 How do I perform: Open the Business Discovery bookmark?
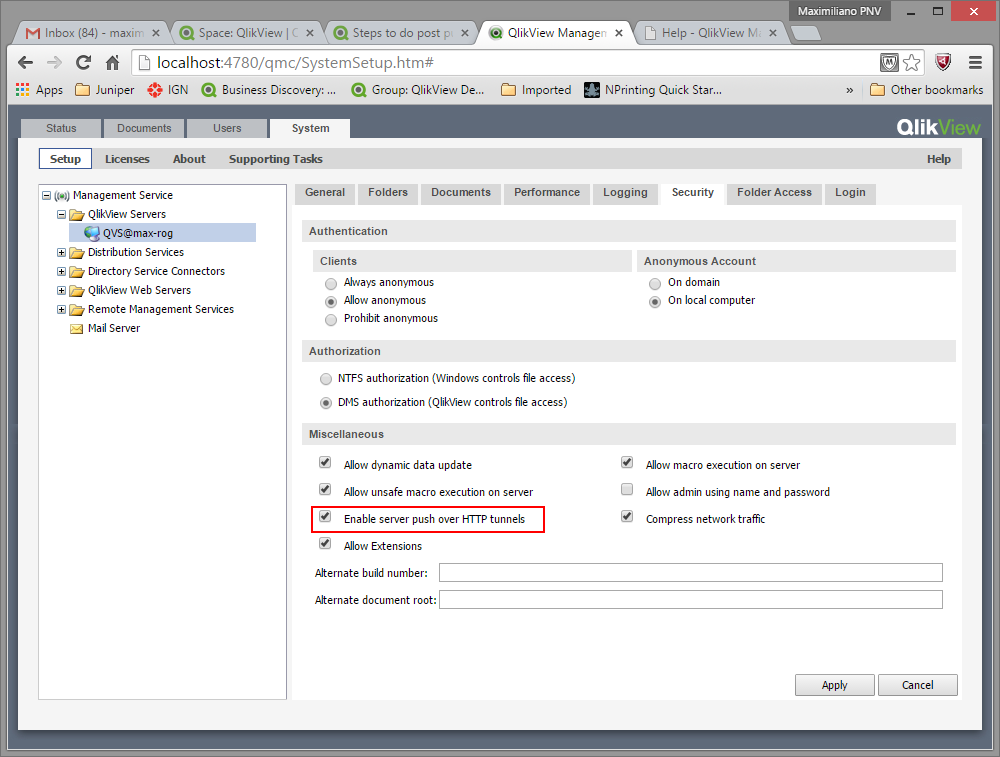click(269, 90)
